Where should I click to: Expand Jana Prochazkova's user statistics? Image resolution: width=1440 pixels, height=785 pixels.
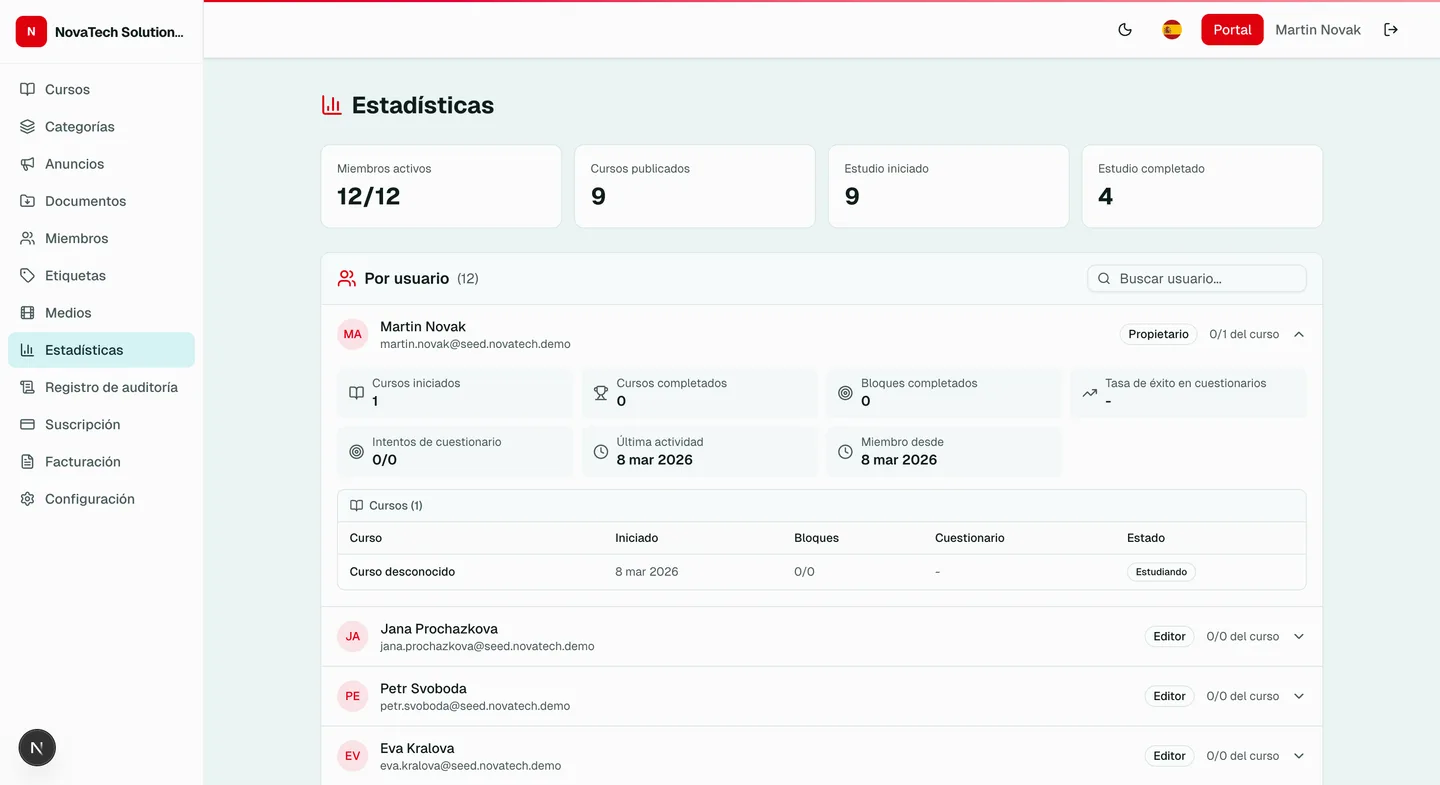(1298, 636)
